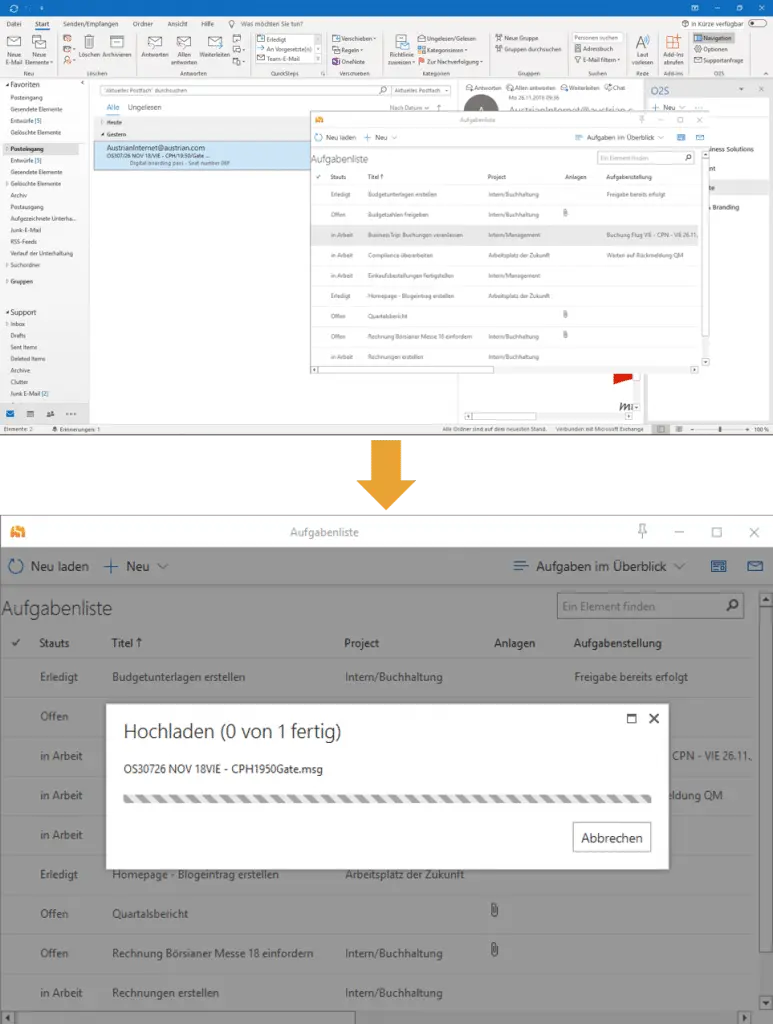Click the upload progress bar in Hochladen dialog
773x1024 pixels.
(x=387, y=799)
